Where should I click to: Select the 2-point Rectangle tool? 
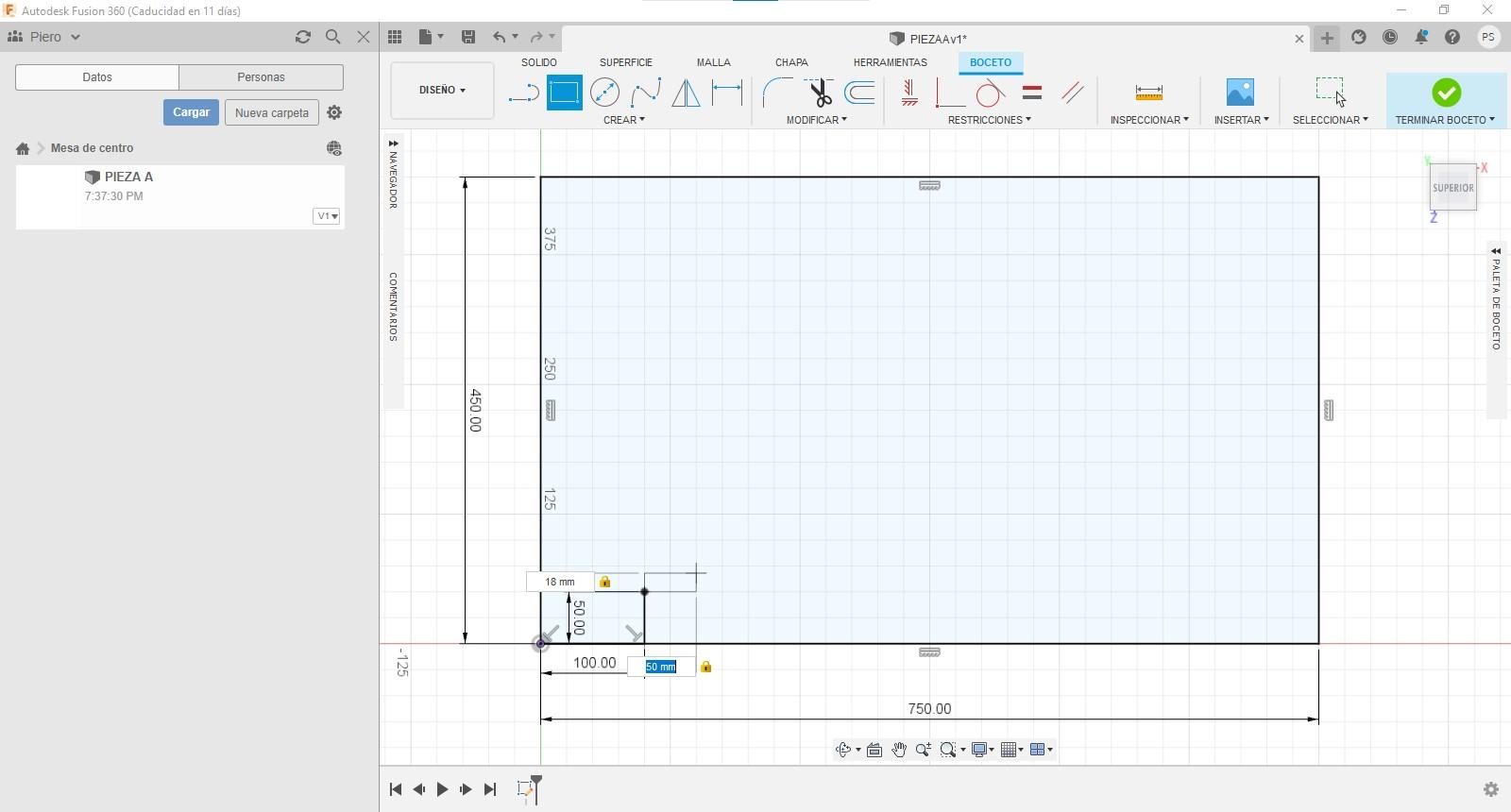click(x=564, y=93)
